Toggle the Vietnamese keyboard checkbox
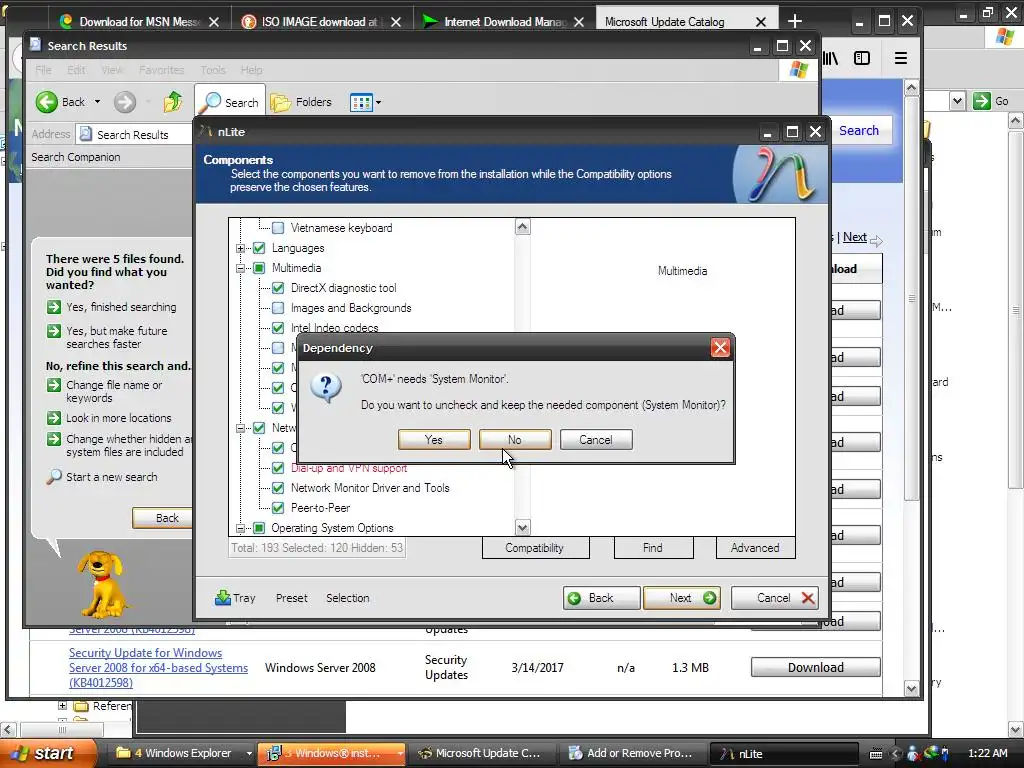This screenshot has height=768, width=1024. point(278,228)
